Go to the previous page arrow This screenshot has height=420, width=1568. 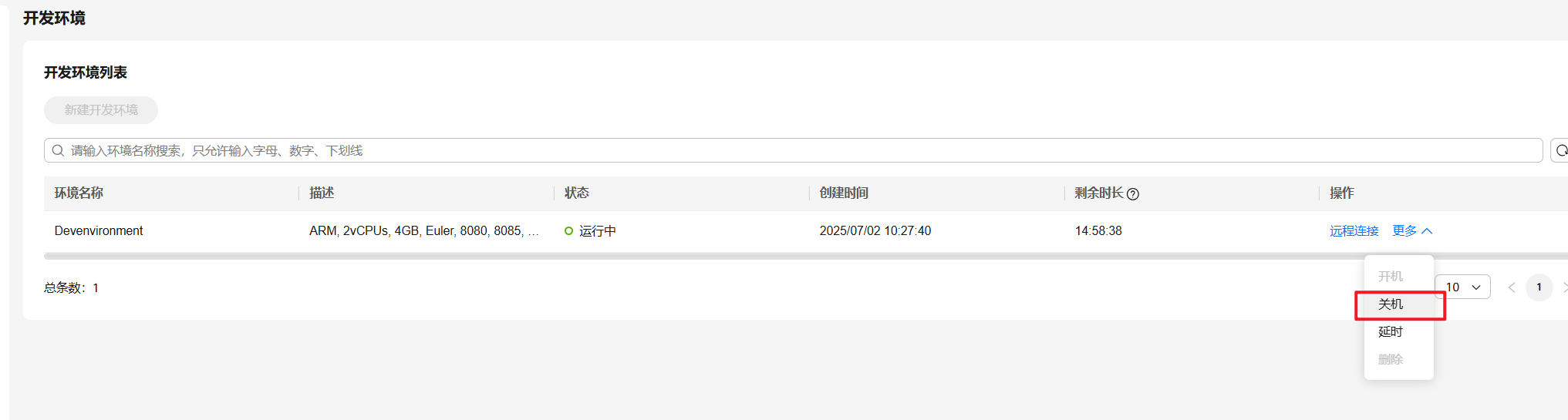[1512, 287]
